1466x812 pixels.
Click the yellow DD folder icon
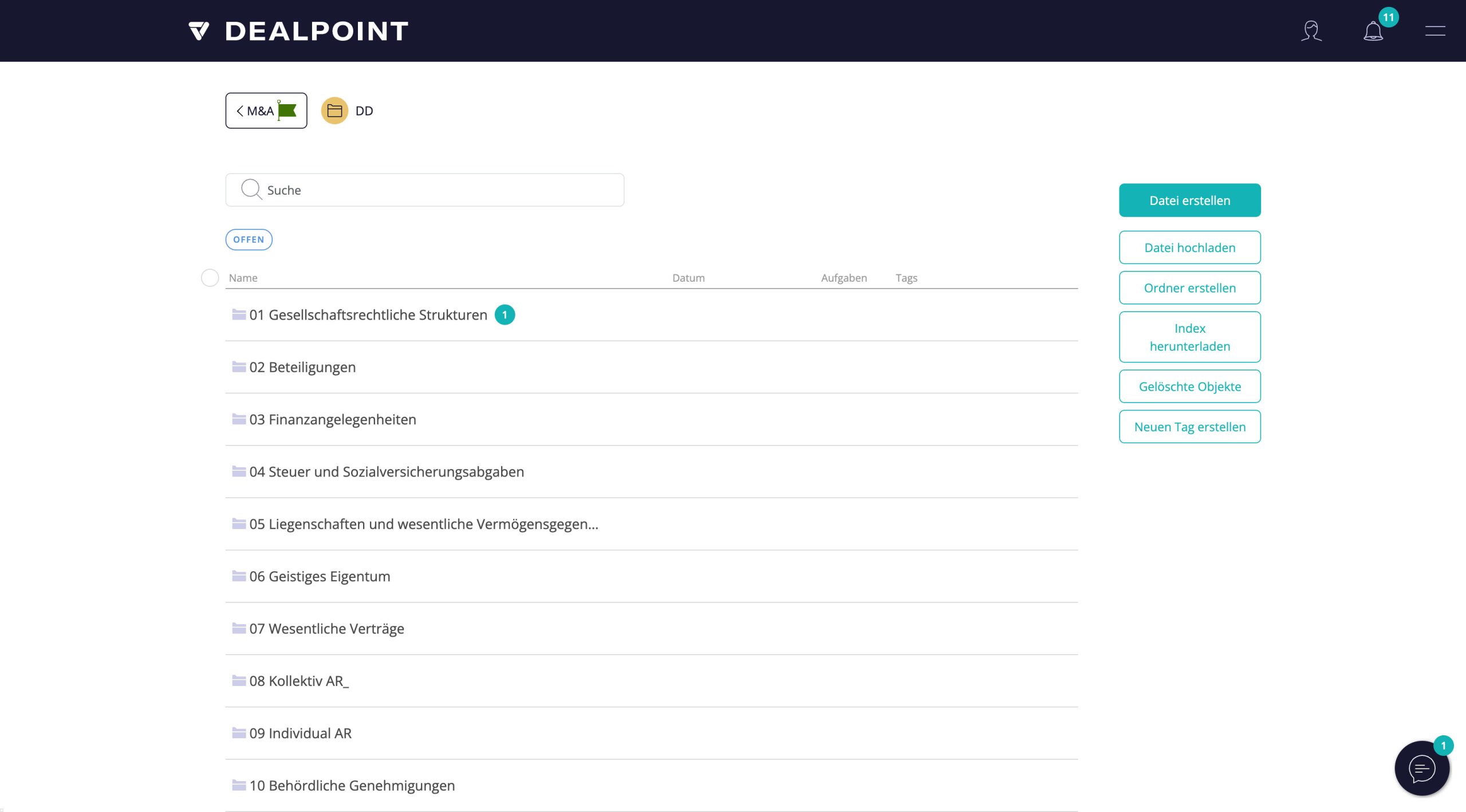coord(334,111)
